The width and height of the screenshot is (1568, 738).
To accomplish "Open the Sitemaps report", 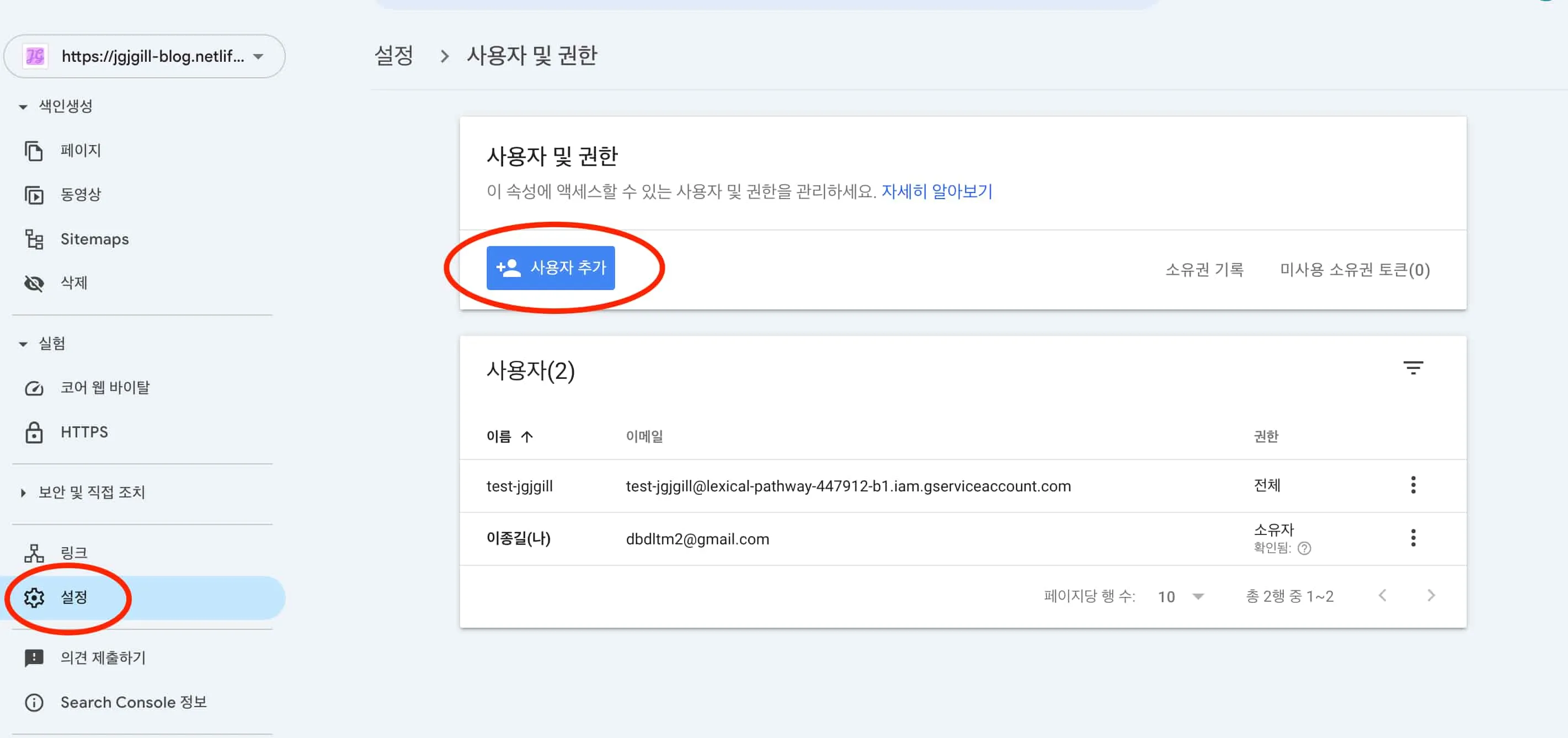I will 94,238.
